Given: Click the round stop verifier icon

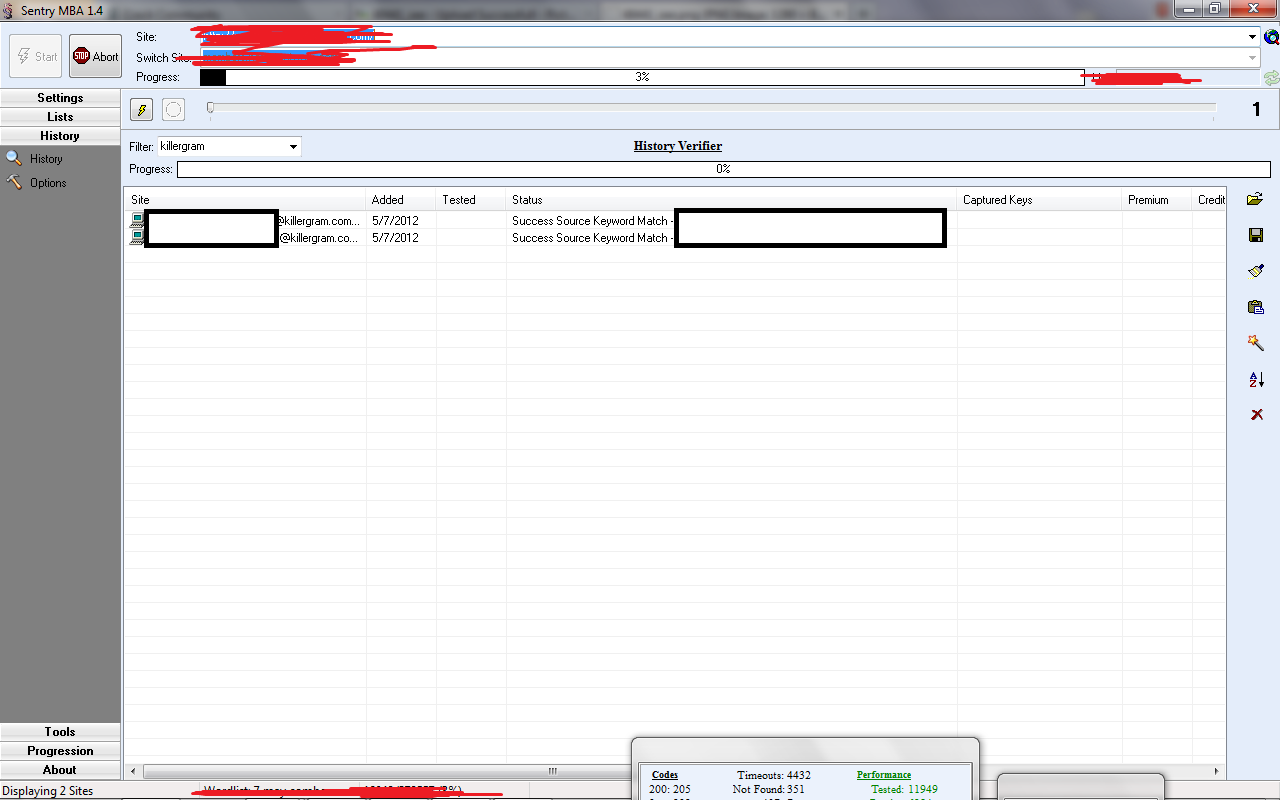Looking at the screenshot, I should 173,109.
